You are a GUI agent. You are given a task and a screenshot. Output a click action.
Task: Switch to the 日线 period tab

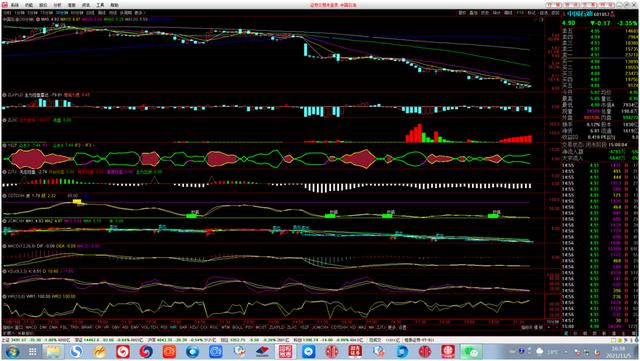pyautogui.click(x=90, y=13)
